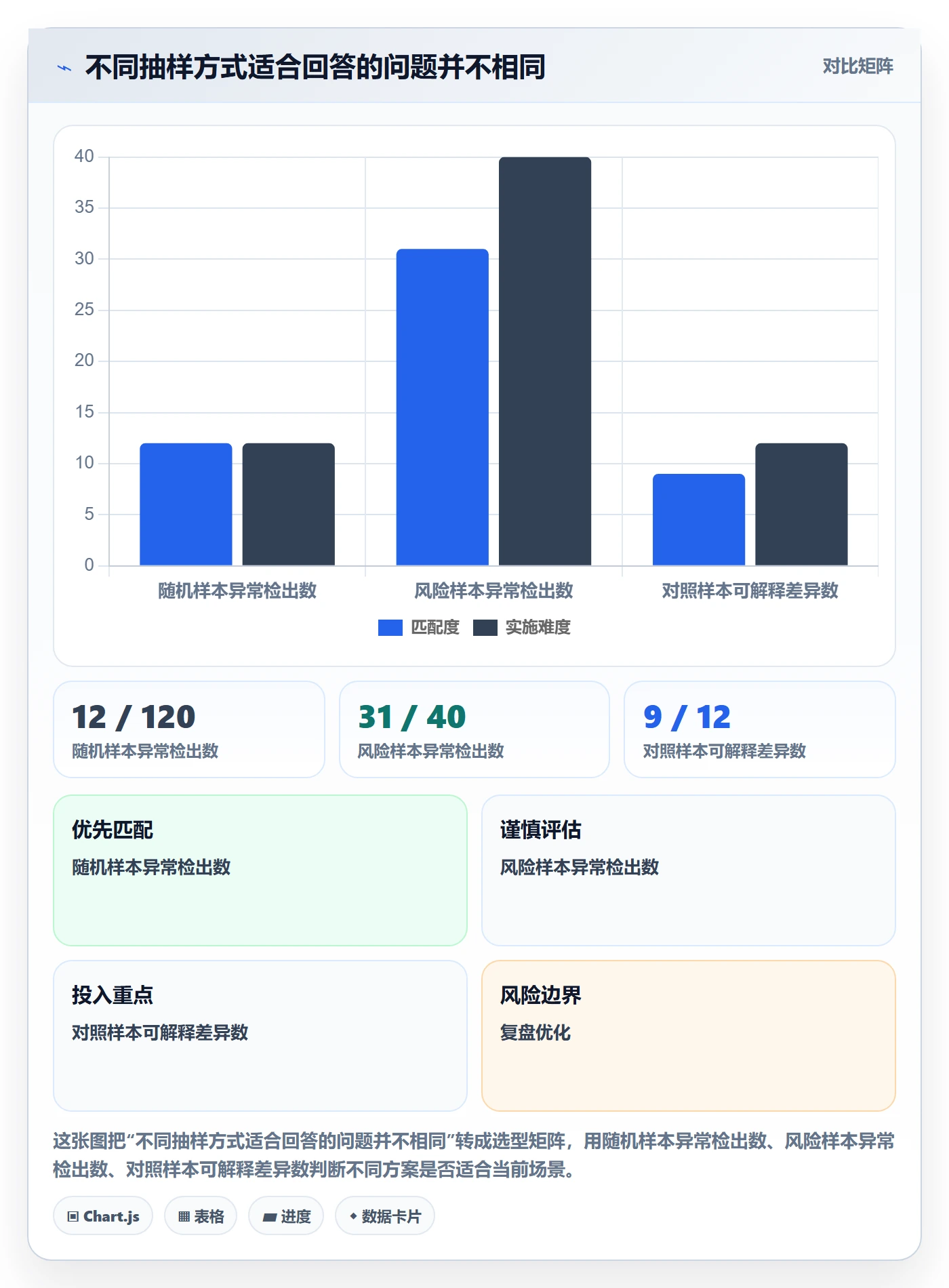The image size is (949, 1288).
Task: Click the 对比矩阵 label in header
Action: [x=857, y=66]
